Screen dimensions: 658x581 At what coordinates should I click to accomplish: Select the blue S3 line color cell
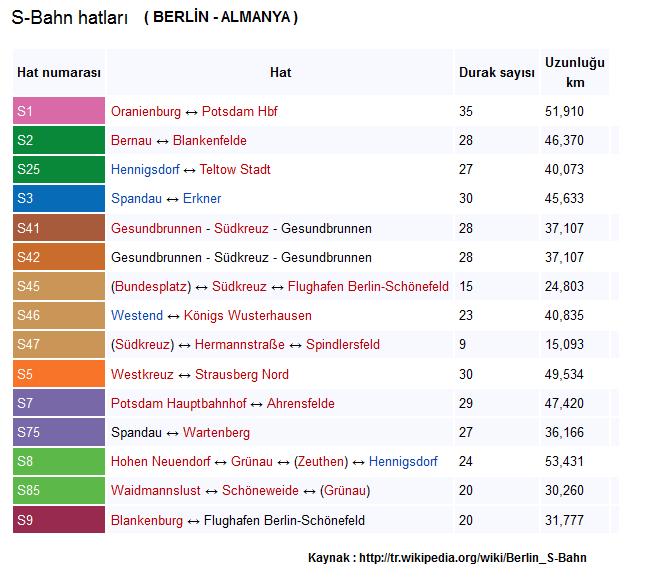59,198
